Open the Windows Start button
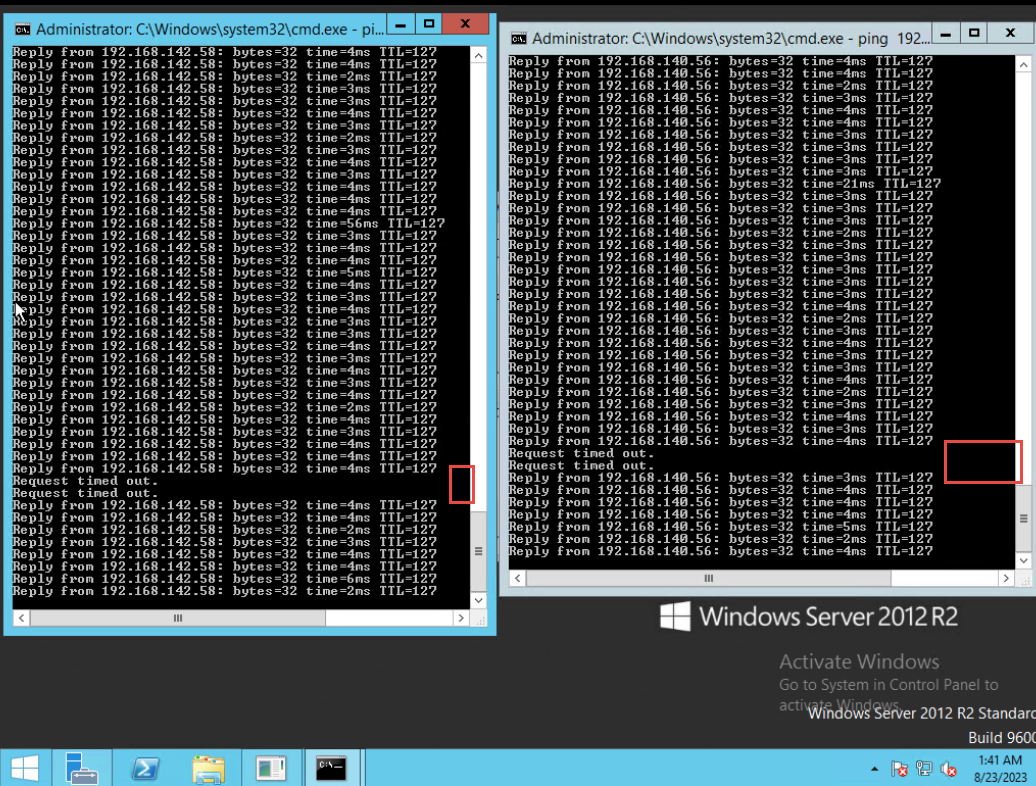 [24, 767]
